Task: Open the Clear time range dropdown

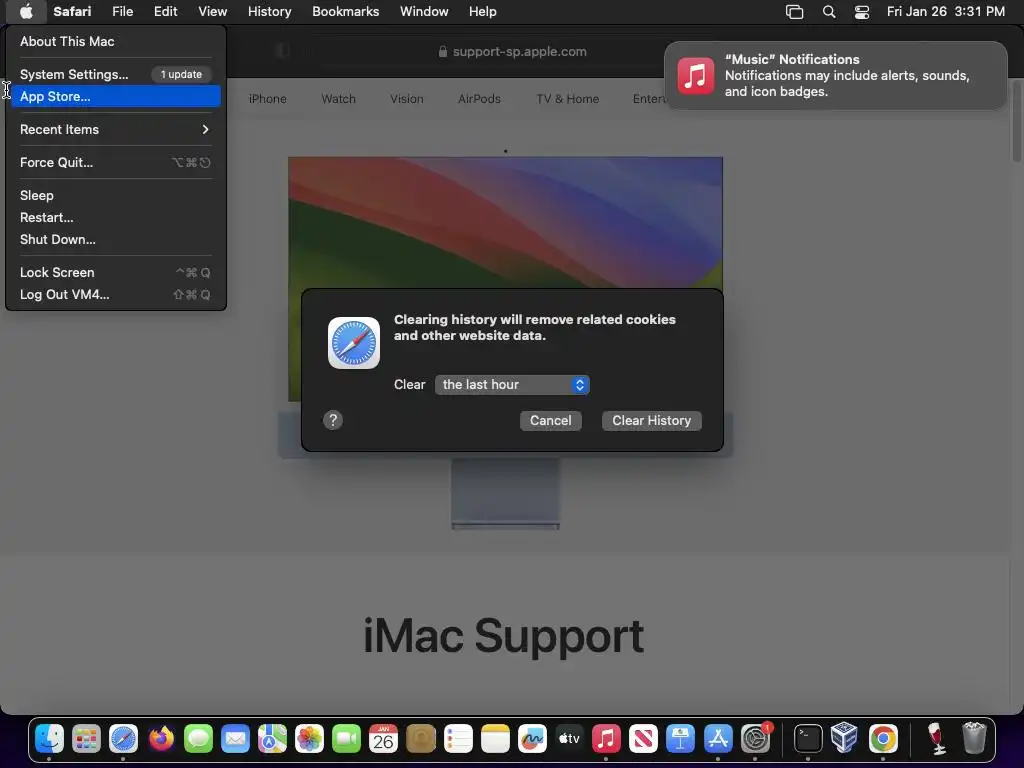Action: coord(512,385)
